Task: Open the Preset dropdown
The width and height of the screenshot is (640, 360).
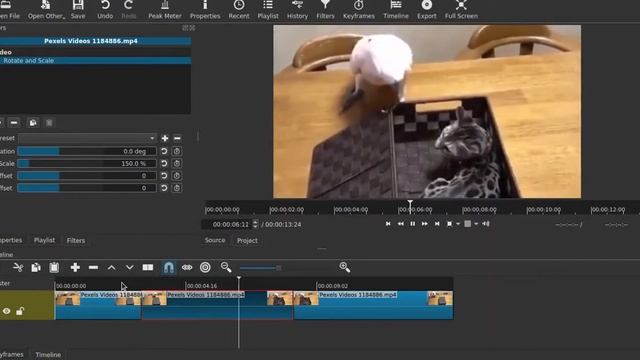Action: click(x=87, y=138)
